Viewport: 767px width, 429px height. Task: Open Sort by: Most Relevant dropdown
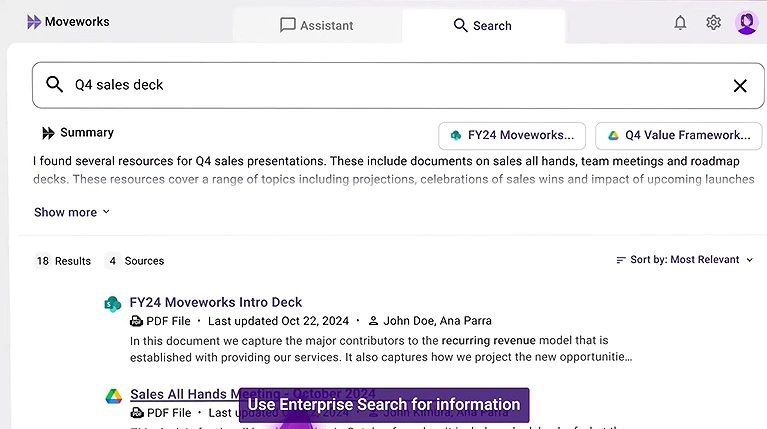click(x=684, y=260)
